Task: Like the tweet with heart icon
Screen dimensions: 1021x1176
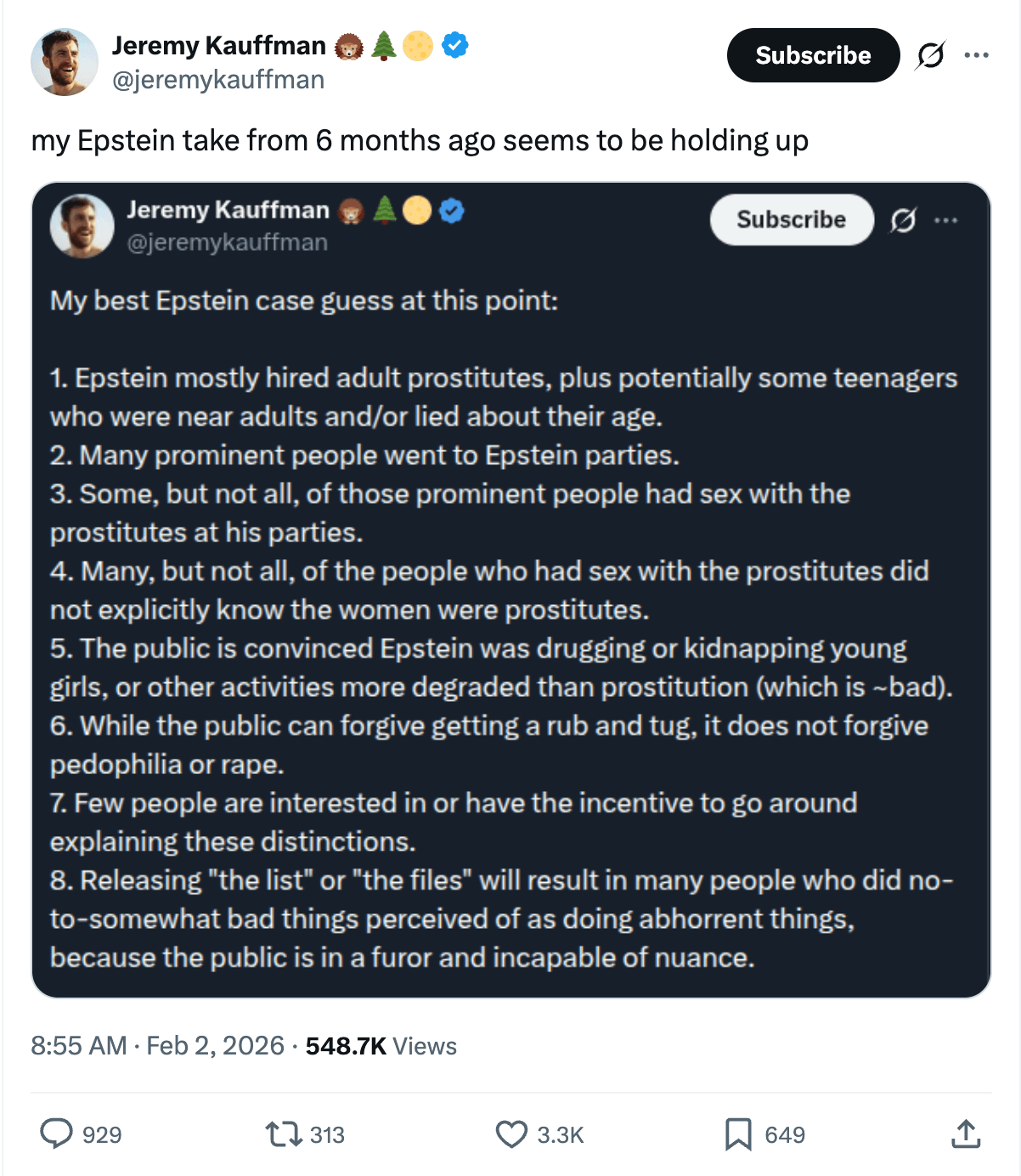Action: [x=511, y=1134]
